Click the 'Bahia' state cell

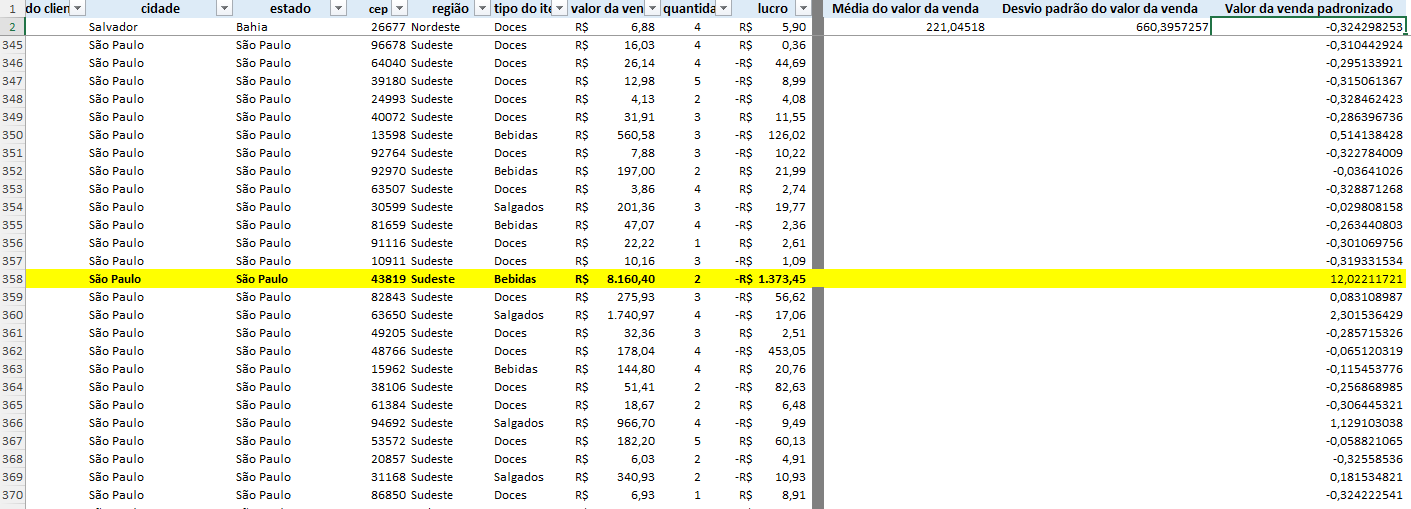click(x=252, y=27)
